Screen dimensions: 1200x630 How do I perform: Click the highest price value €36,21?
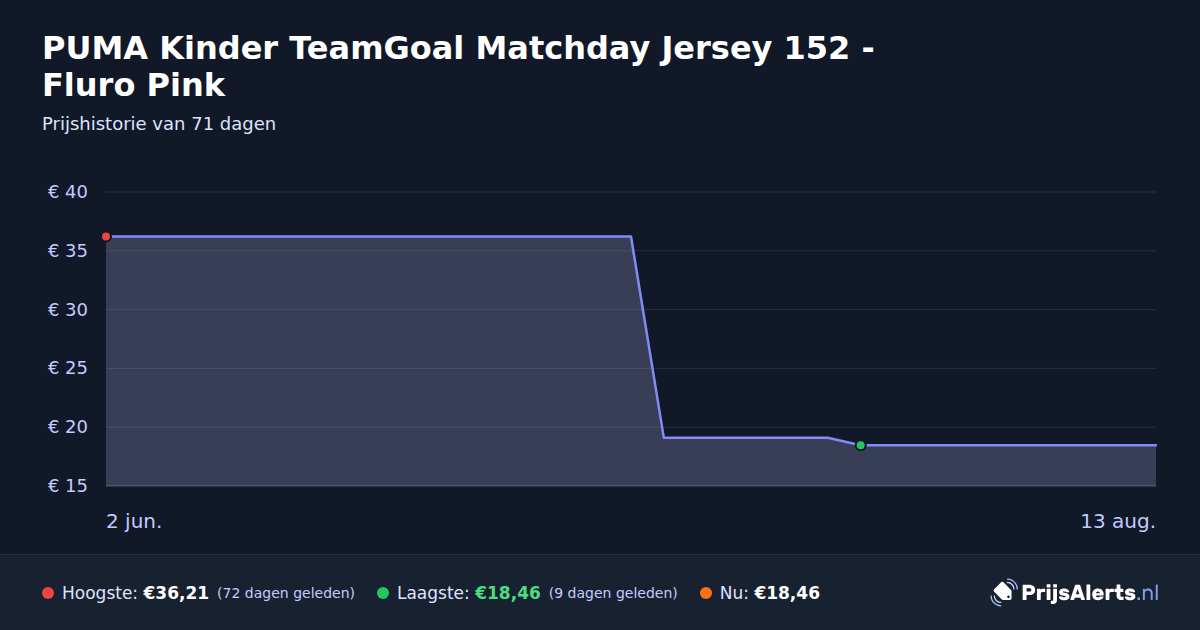176,593
